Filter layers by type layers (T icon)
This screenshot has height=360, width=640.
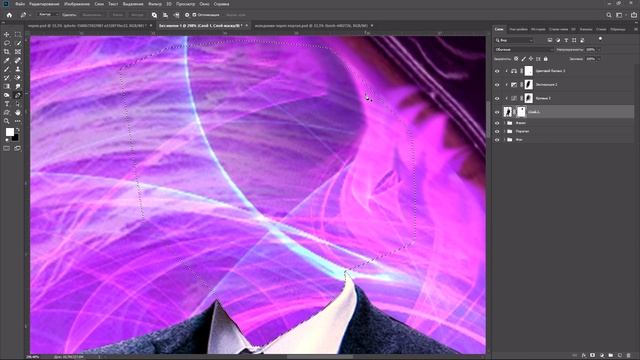[x=566, y=40]
